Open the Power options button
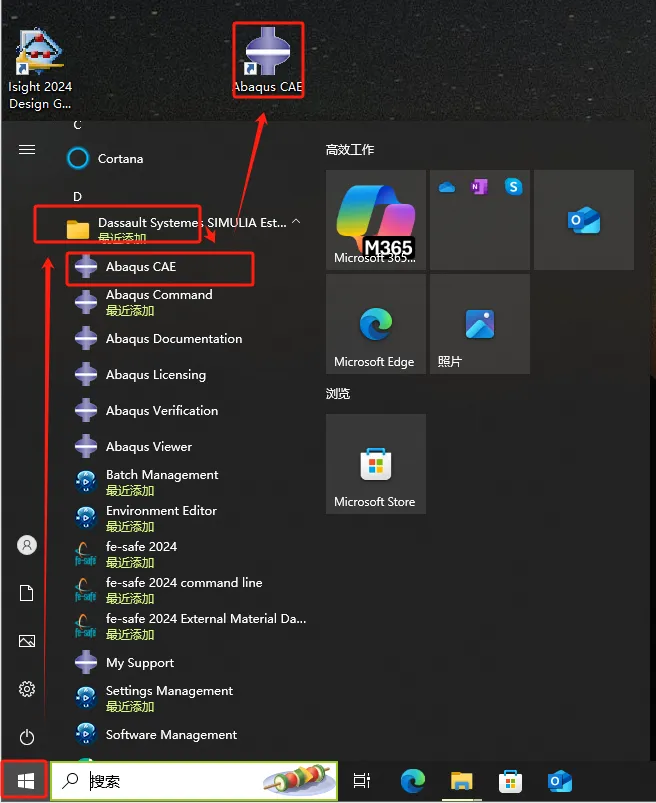The height and width of the screenshot is (803, 656). coord(27,737)
